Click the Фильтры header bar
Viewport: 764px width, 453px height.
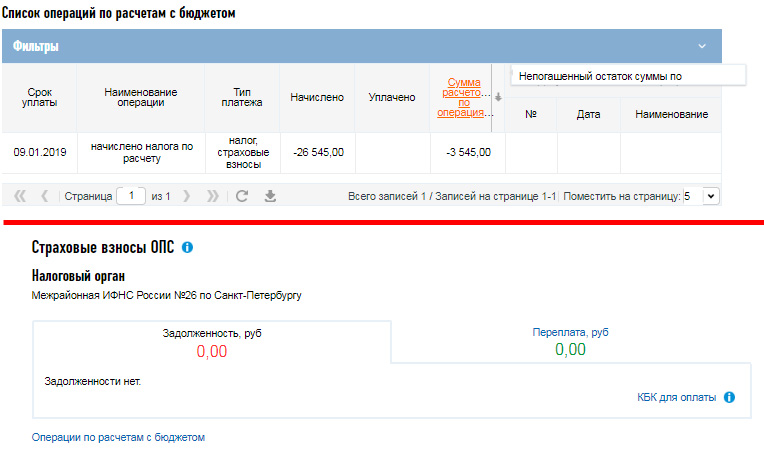[x=362, y=46]
